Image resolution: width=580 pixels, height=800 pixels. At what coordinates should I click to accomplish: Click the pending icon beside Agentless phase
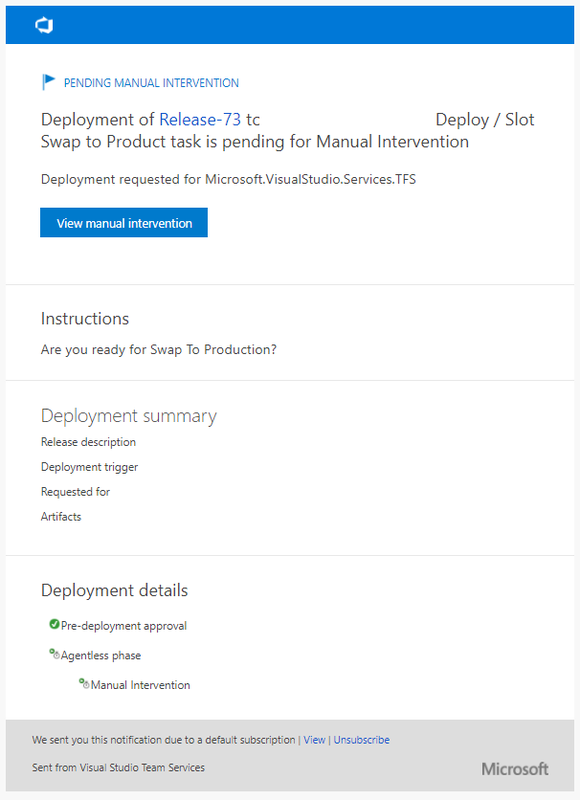click(x=54, y=654)
